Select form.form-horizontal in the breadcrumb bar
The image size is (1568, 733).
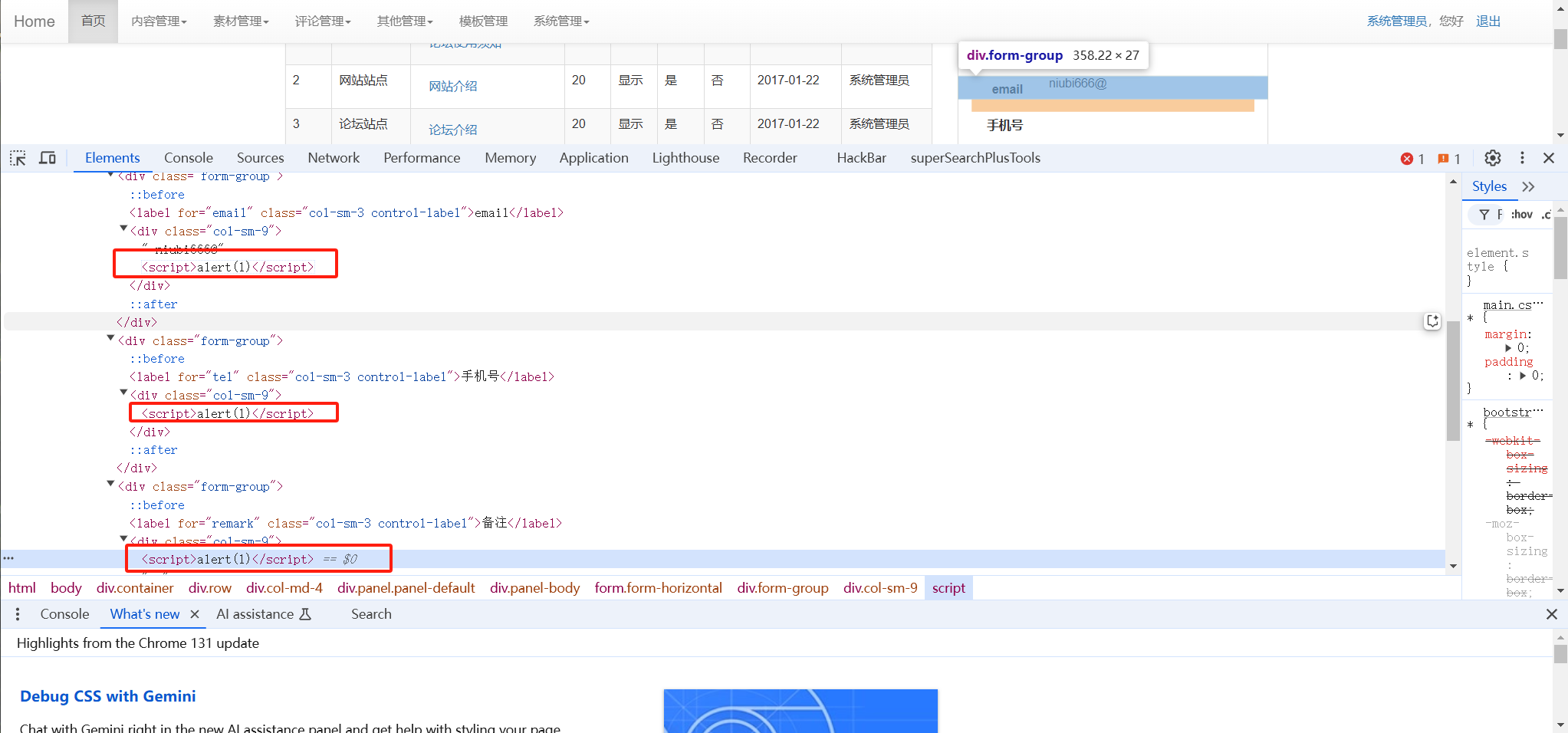tap(658, 588)
